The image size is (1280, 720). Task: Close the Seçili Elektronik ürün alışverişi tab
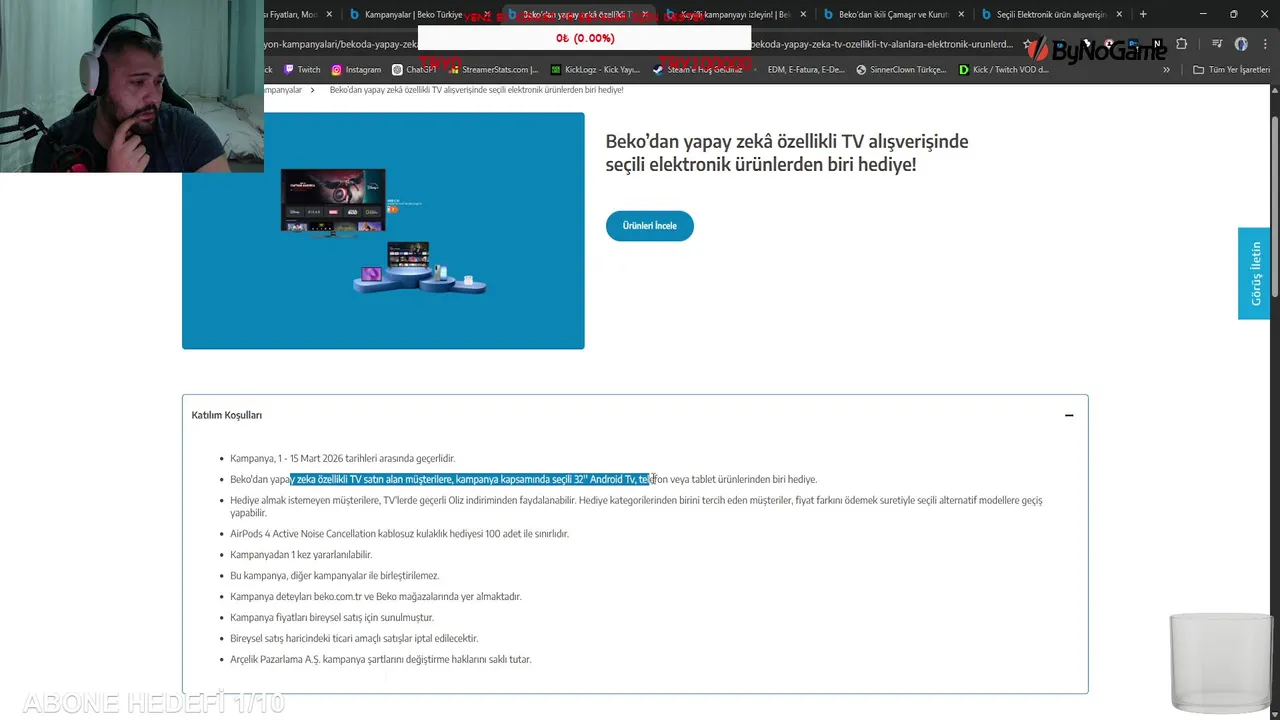point(1119,14)
